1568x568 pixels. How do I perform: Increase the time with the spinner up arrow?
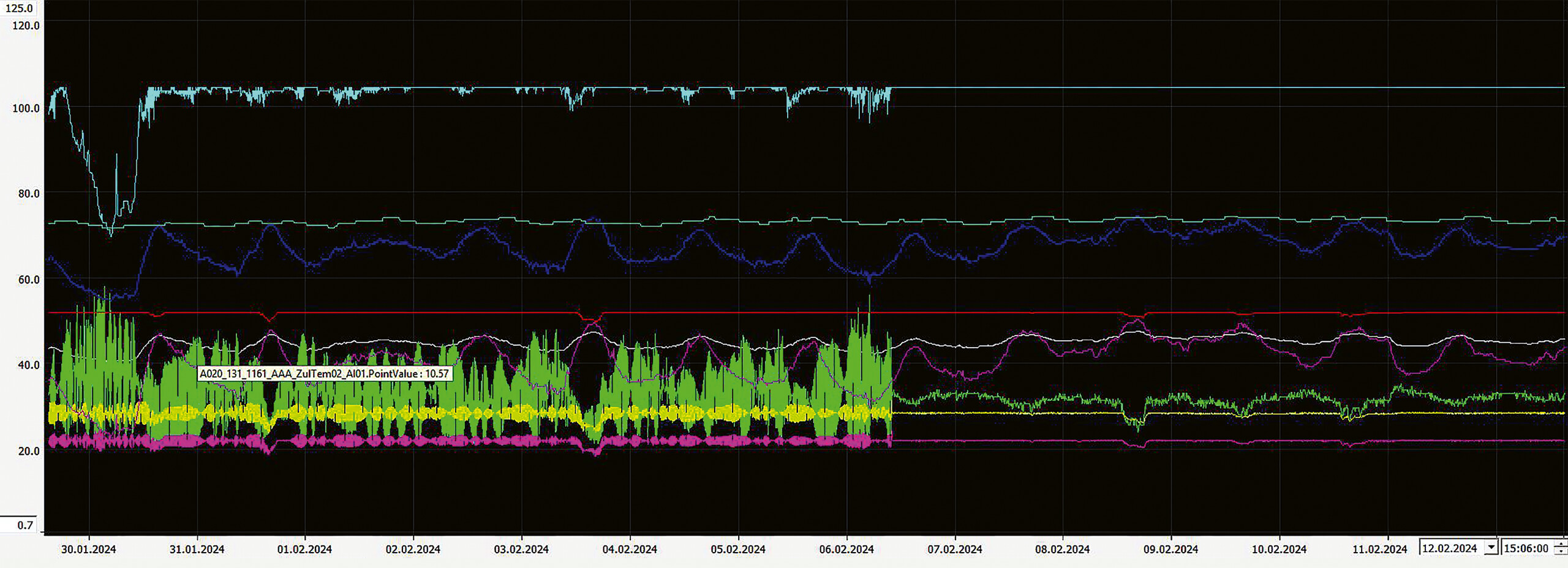[x=1562, y=544]
